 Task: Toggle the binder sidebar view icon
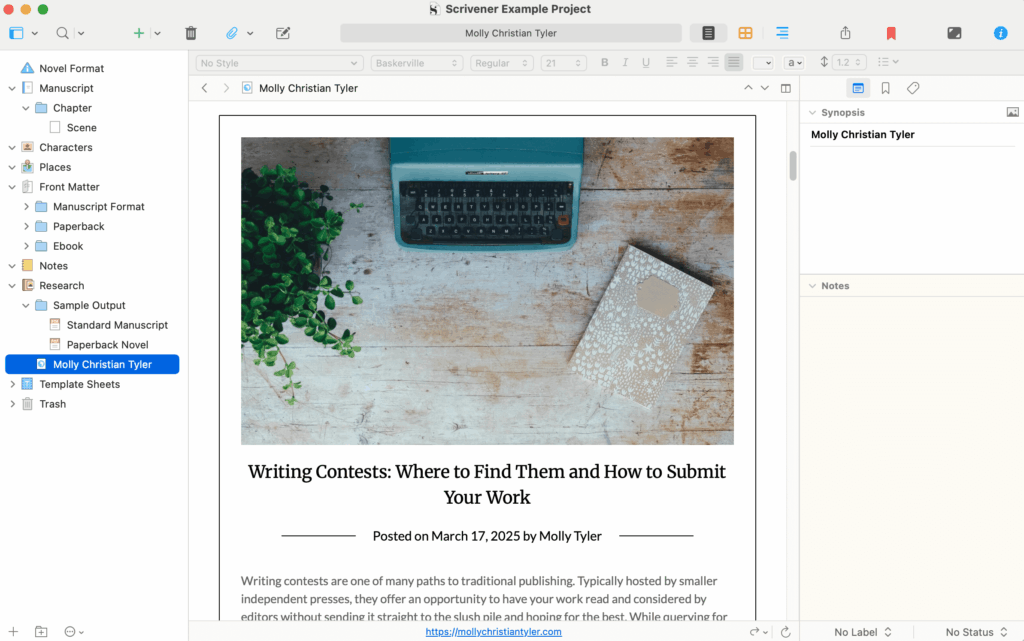[16, 33]
